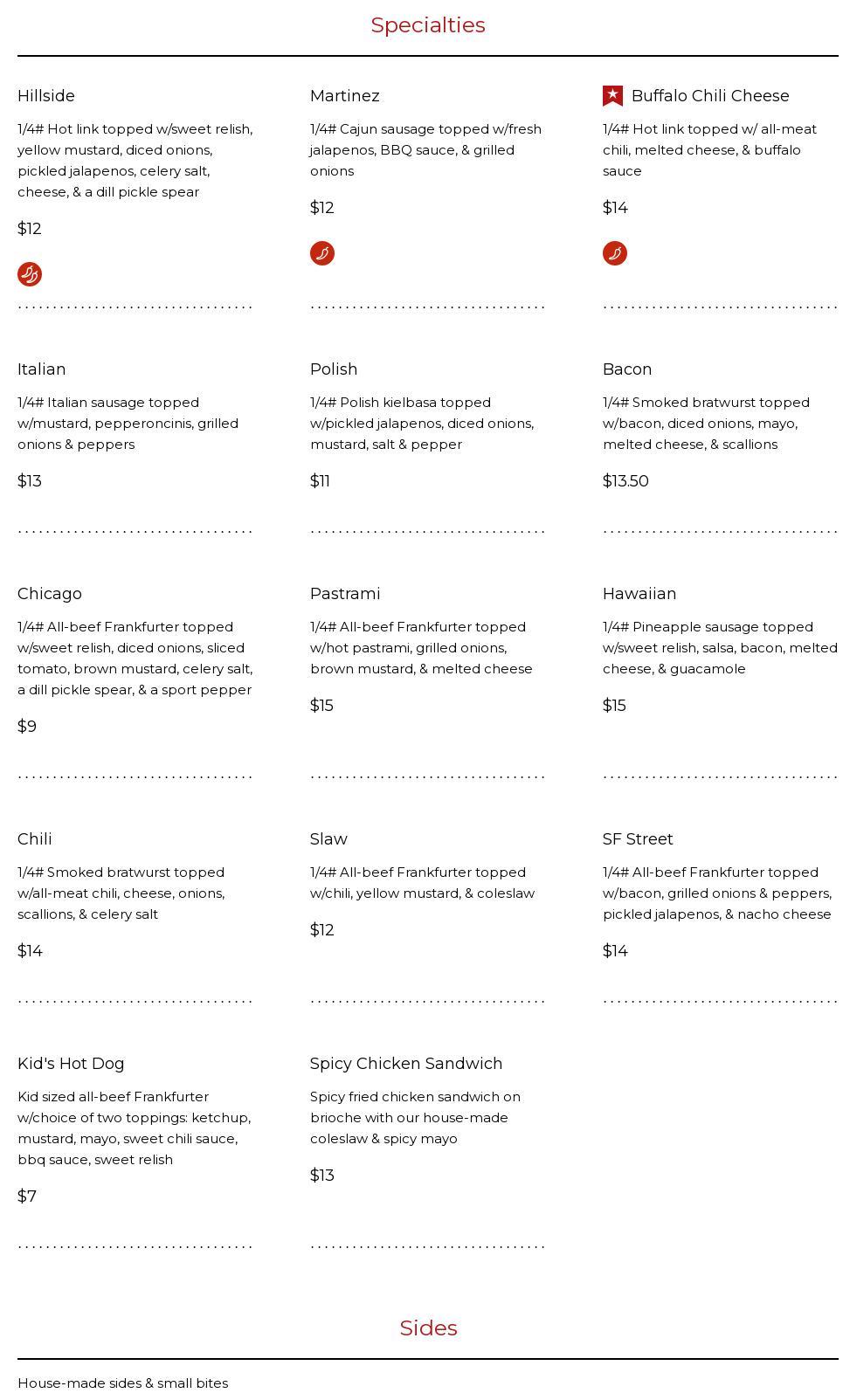Viewport: 843px width, 1400px height.
Task: Click the double chili pepper icon under Hillside
Action: [30, 274]
